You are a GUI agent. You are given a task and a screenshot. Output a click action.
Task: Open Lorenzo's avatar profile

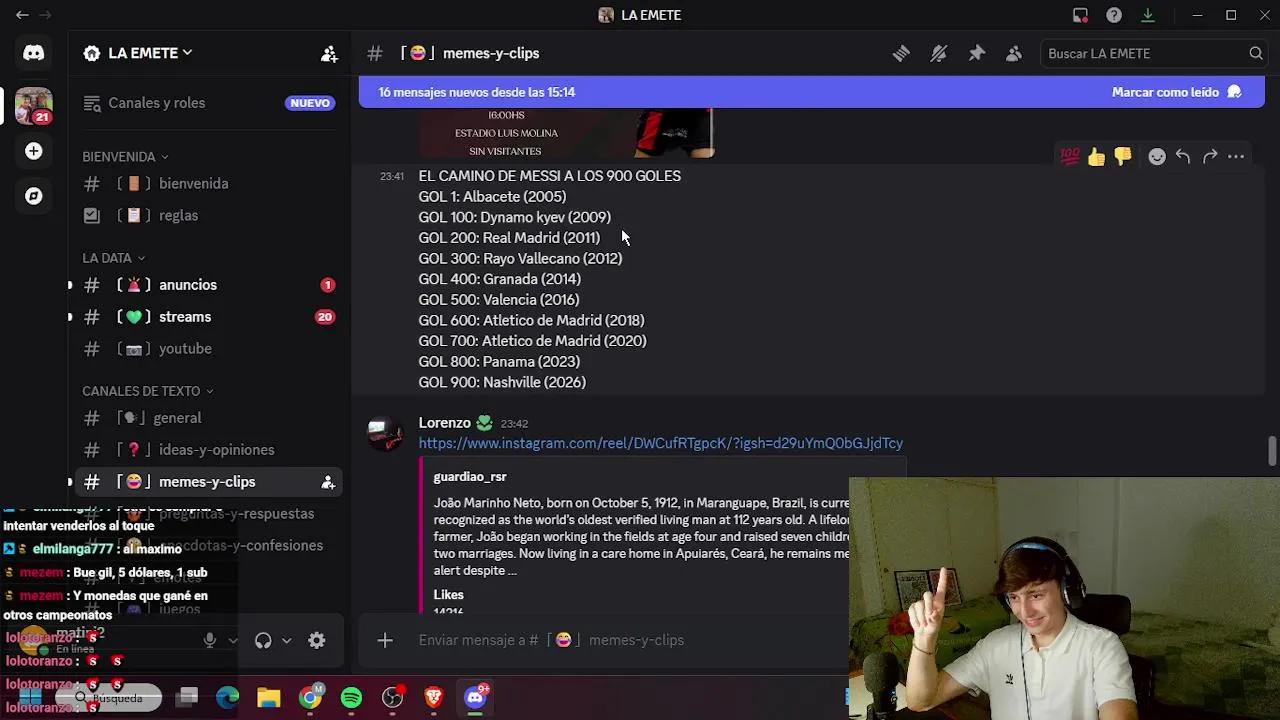click(x=385, y=434)
